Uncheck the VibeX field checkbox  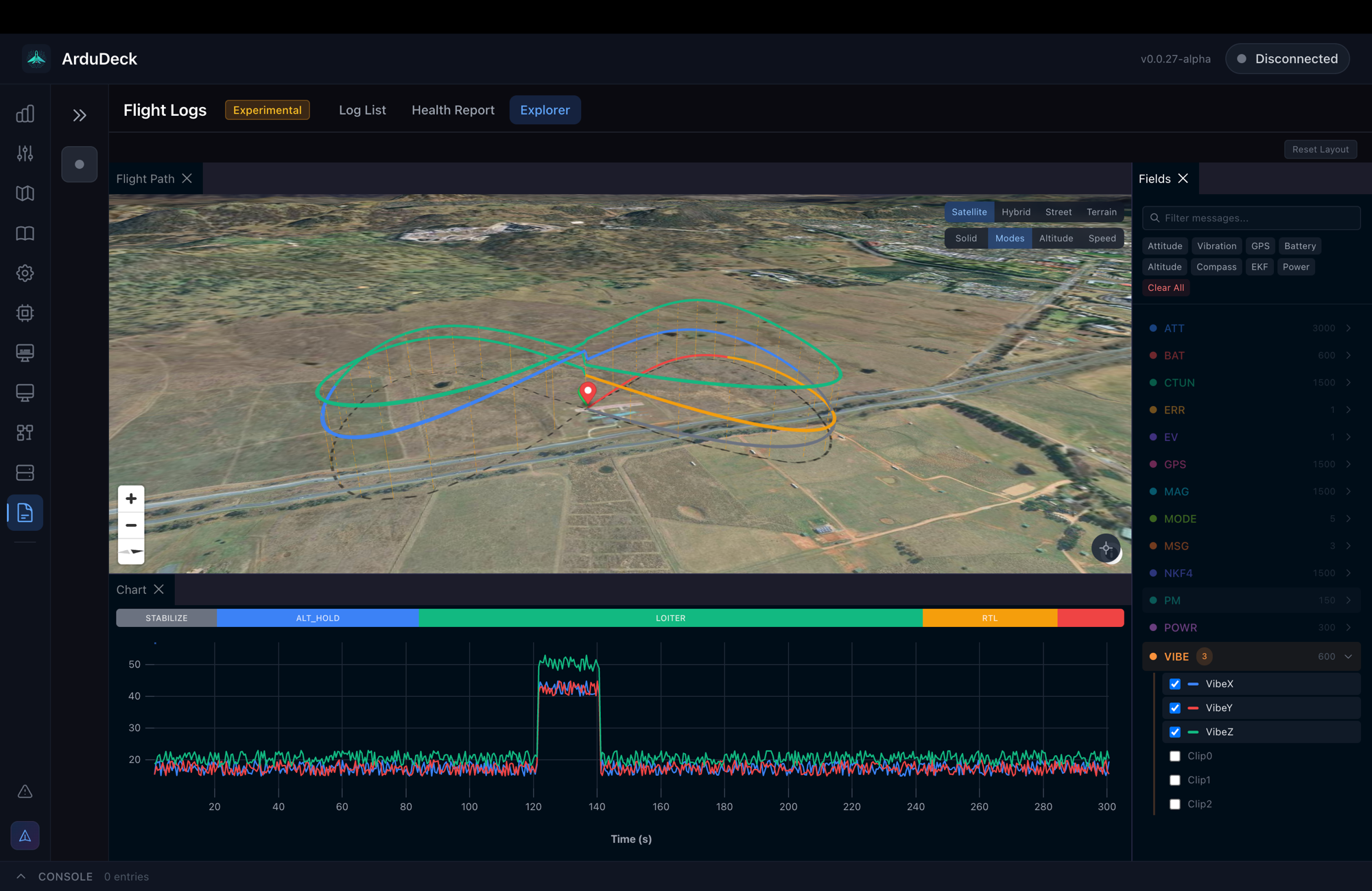tap(1175, 684)
